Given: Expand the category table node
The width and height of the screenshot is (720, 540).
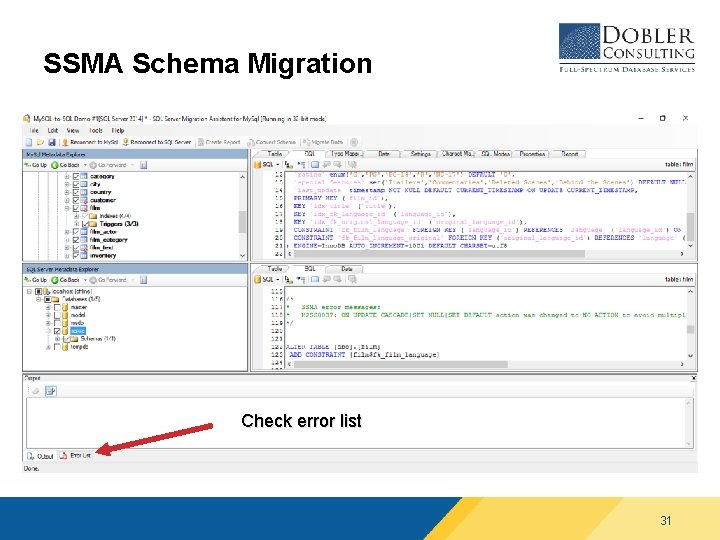Looking at the screenshot, I should tap(67, 176).
